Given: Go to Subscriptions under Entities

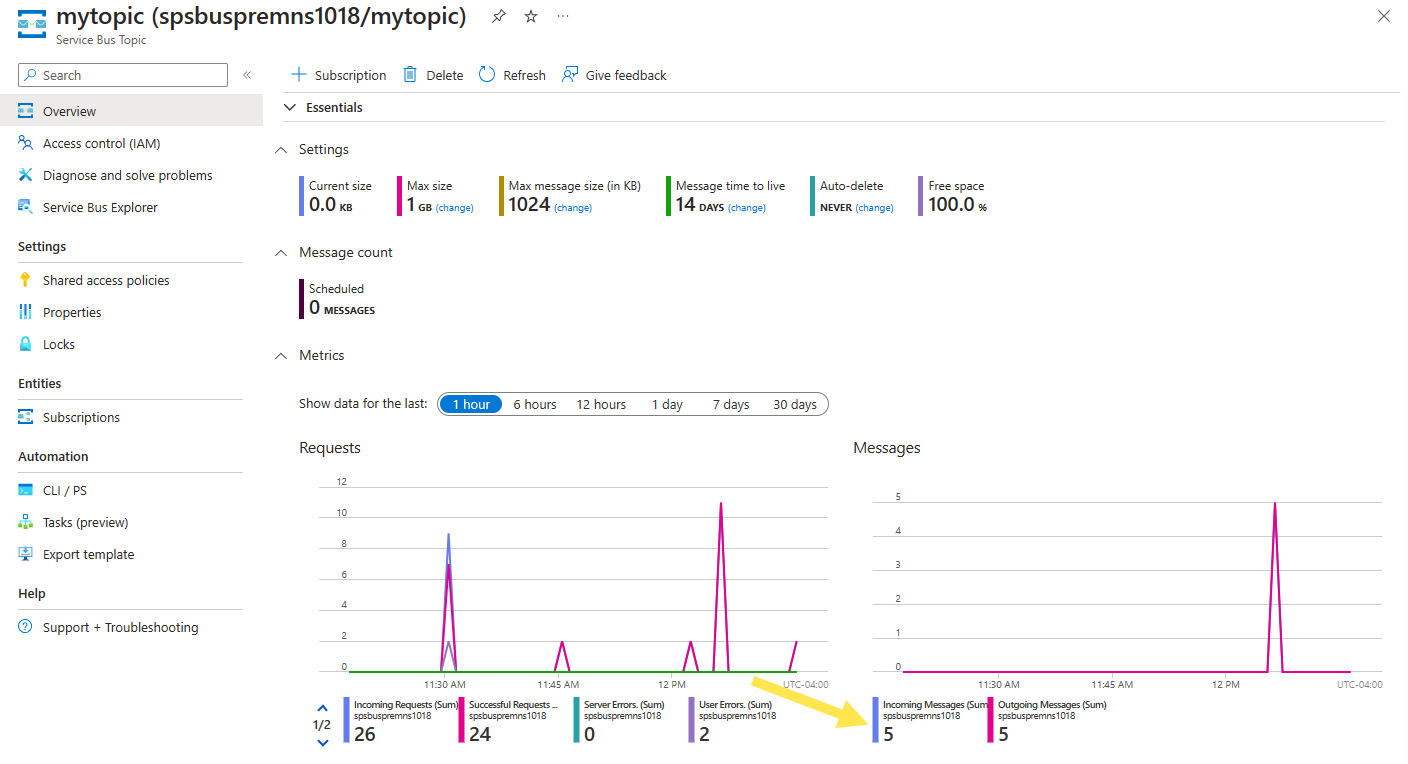Looking at the screenshot, I should click(x=81, y=417).
